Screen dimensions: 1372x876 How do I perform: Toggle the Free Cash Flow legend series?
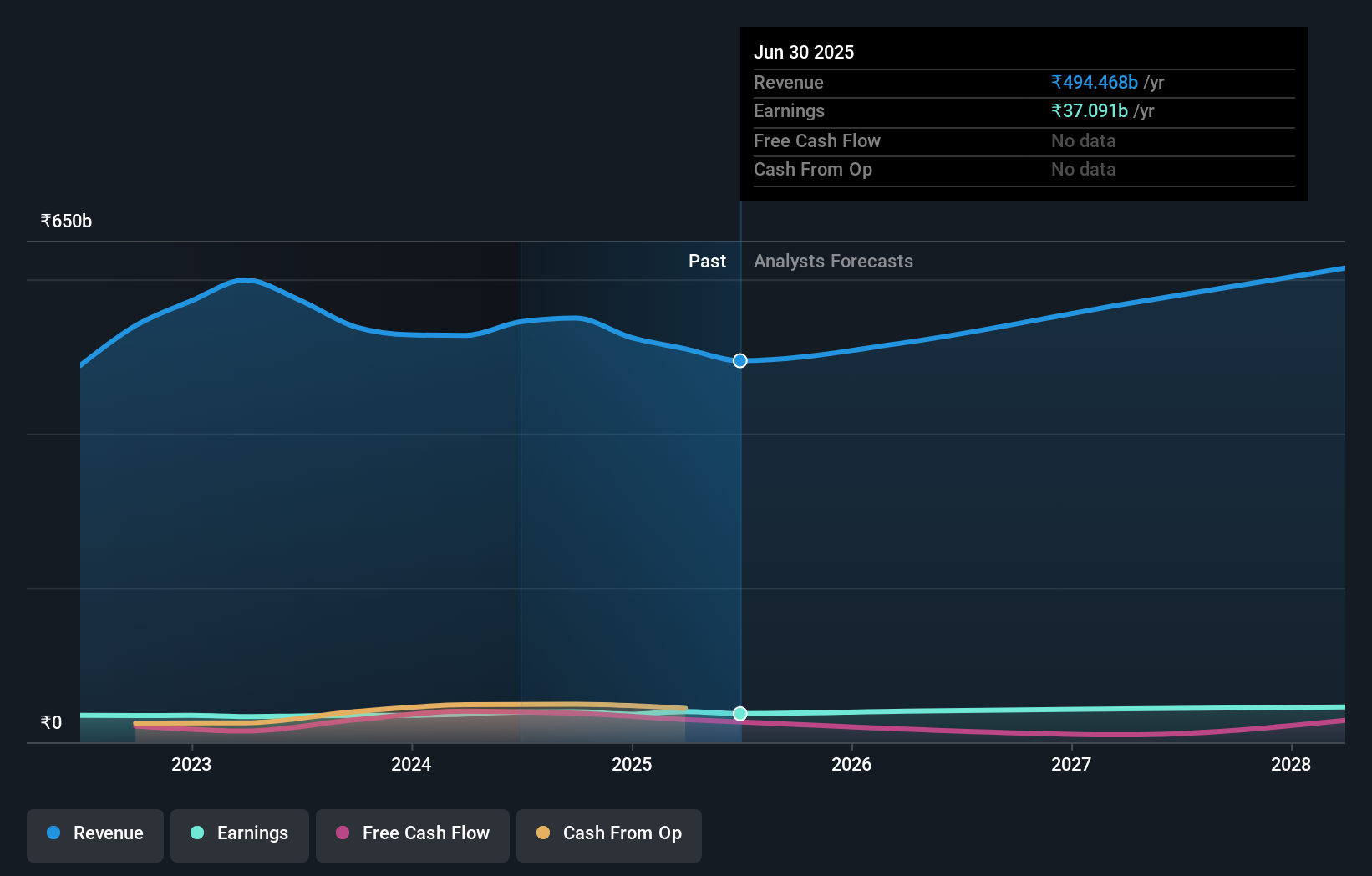(x=413, y=835)
